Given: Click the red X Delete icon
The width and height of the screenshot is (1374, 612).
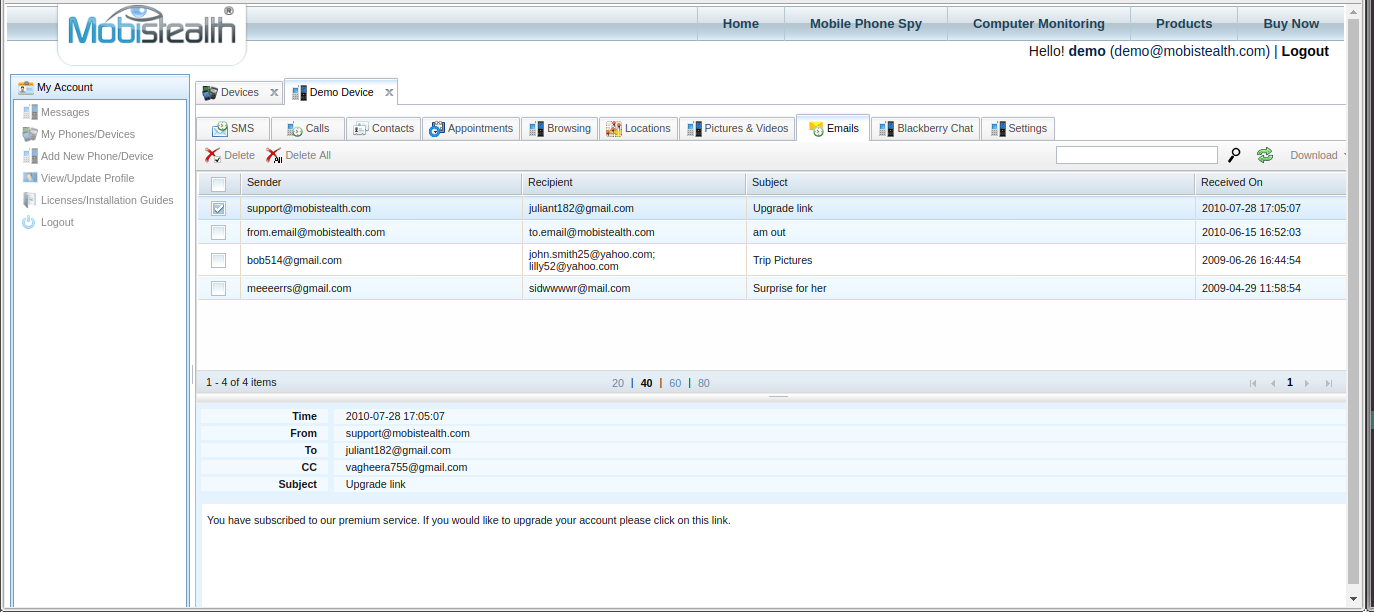Looking at the screenshot, I should (213, 155).
